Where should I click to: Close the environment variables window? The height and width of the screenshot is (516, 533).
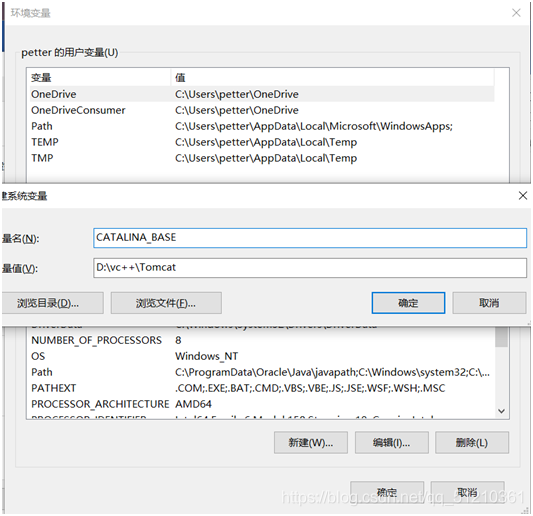coord(516,13)
